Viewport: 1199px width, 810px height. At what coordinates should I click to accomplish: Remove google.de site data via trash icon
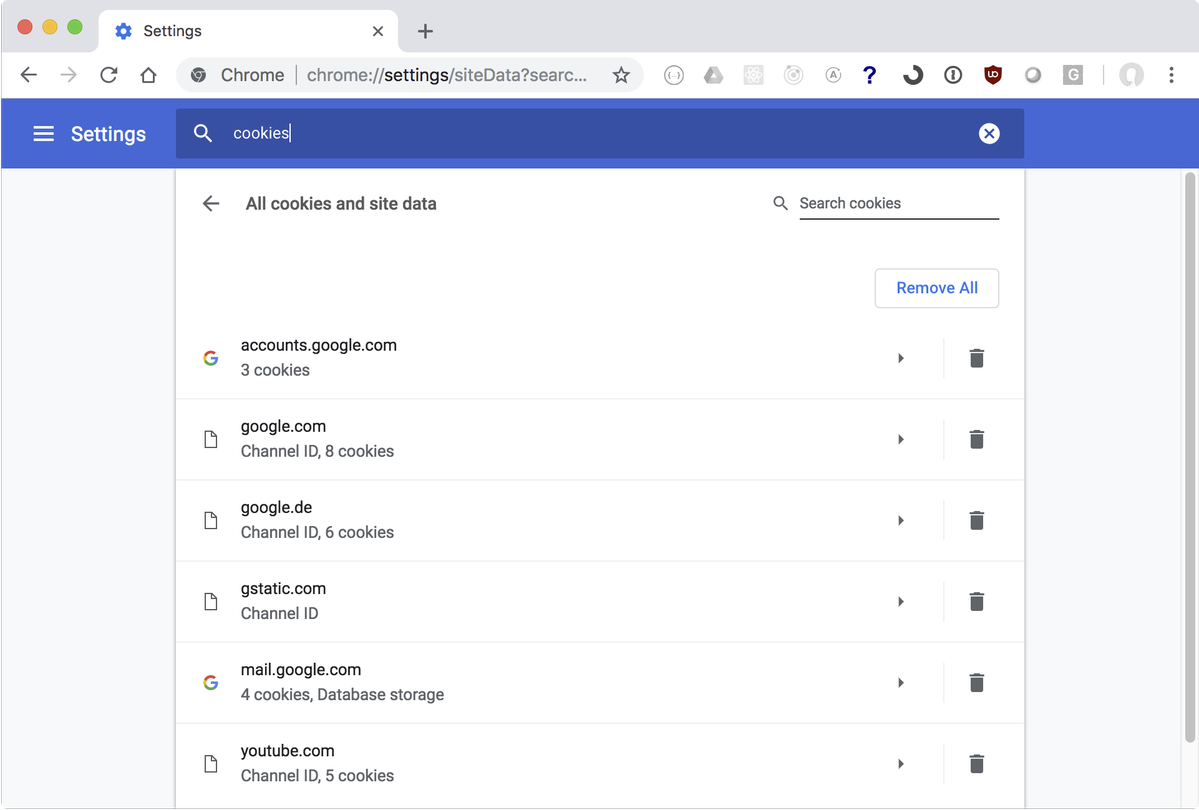977,520
